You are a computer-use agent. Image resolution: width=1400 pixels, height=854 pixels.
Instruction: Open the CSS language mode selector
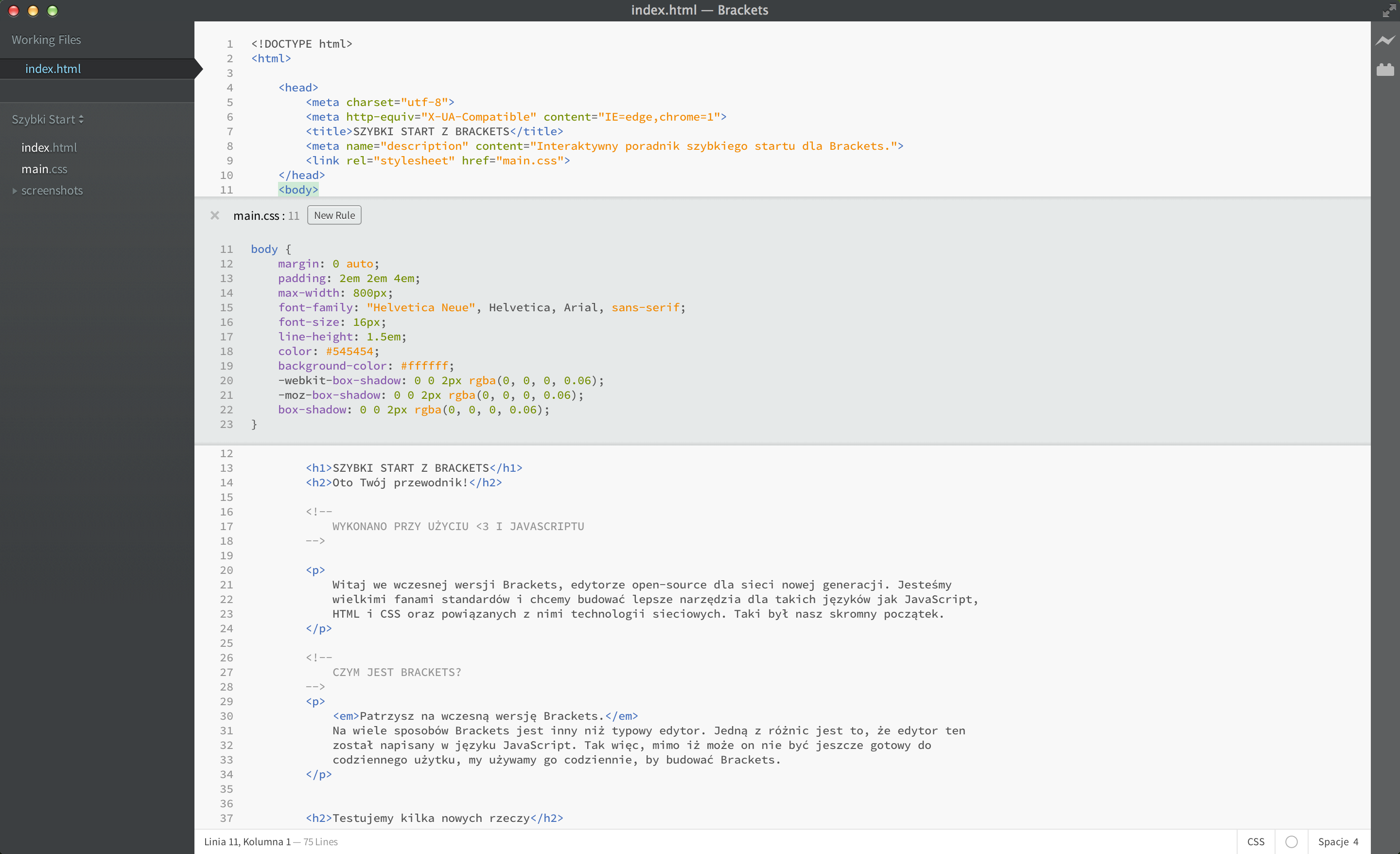tap(1255, 841)
